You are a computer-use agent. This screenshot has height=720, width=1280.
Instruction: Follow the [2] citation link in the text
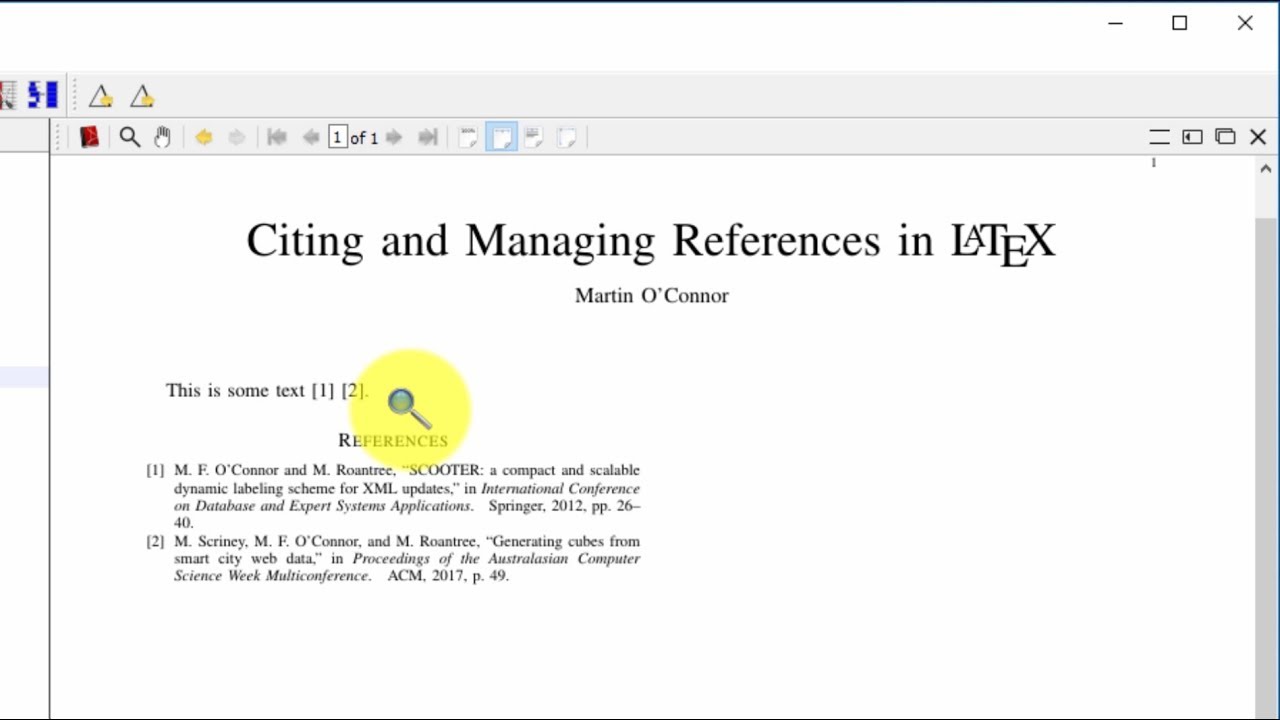353,390
